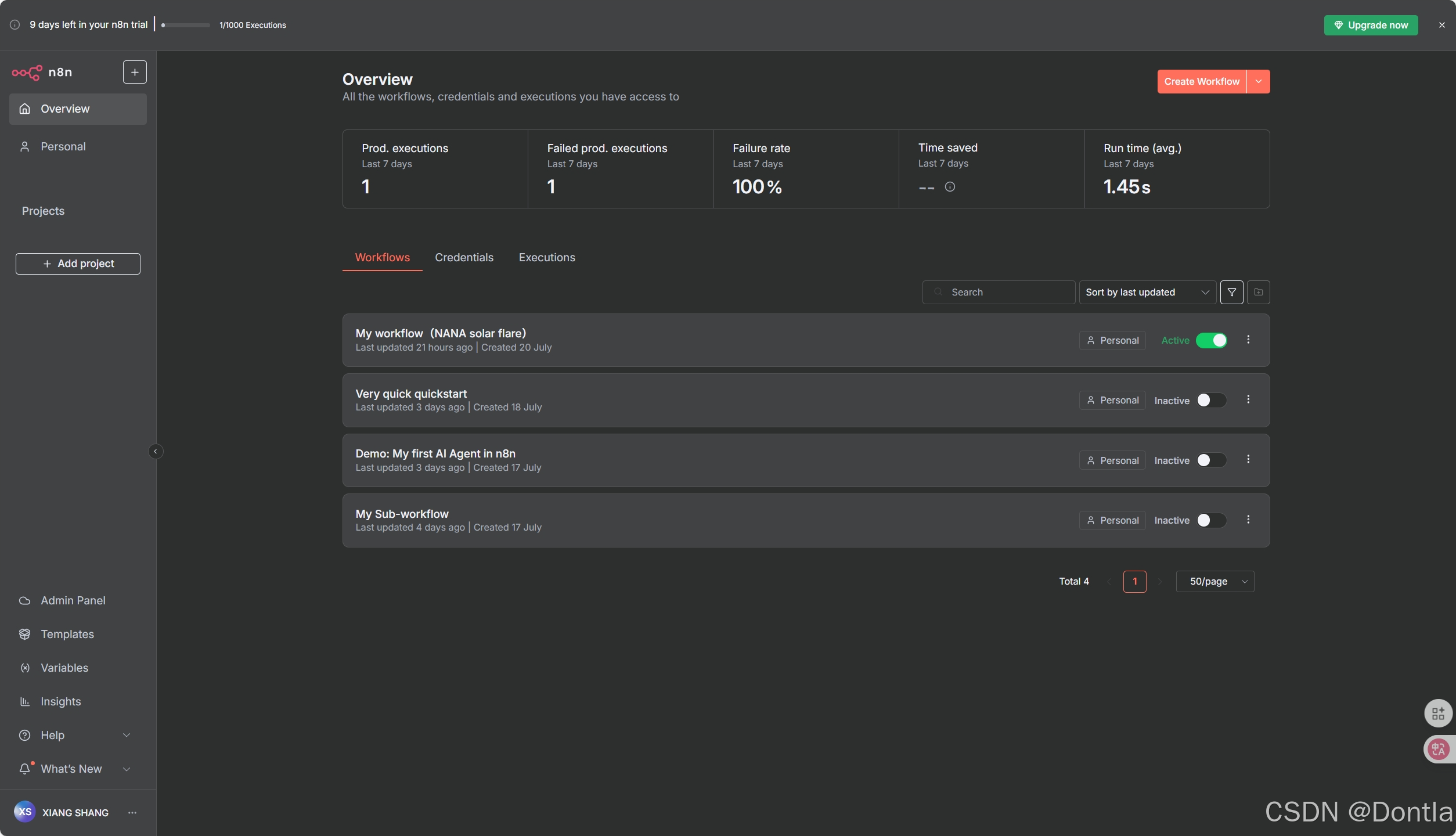Select the Failure rate card
This screenshot has width=1456, height=836.
tap(806, 169)
